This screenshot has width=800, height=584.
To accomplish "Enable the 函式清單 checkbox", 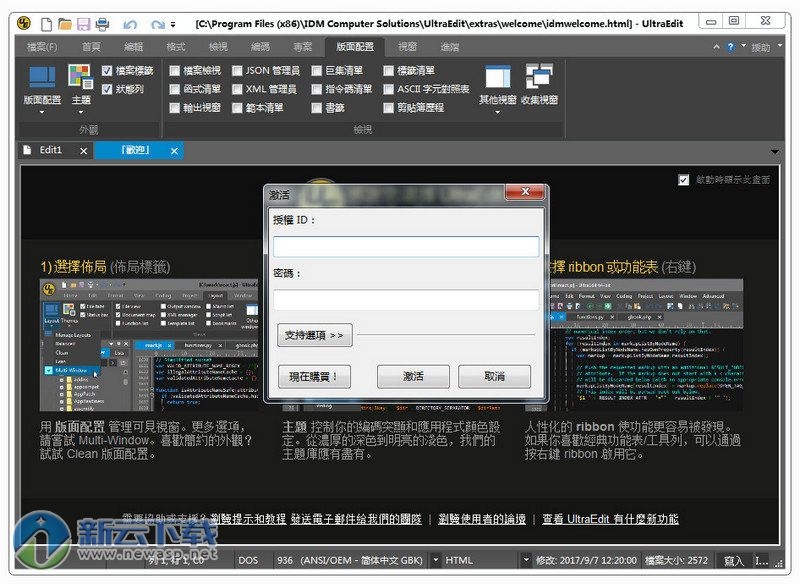I will coord(175,89).
